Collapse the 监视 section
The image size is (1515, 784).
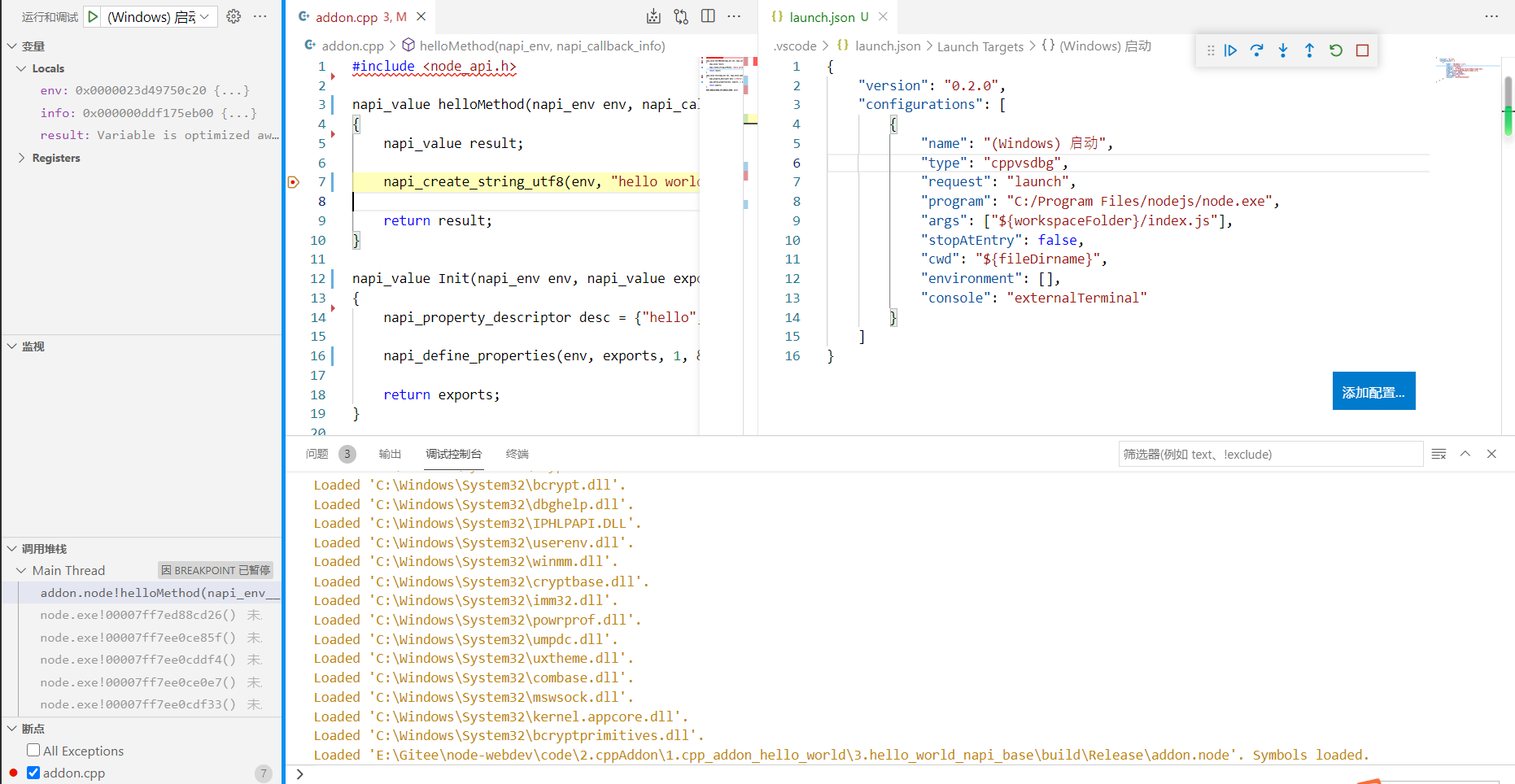[x=12, y=346]
